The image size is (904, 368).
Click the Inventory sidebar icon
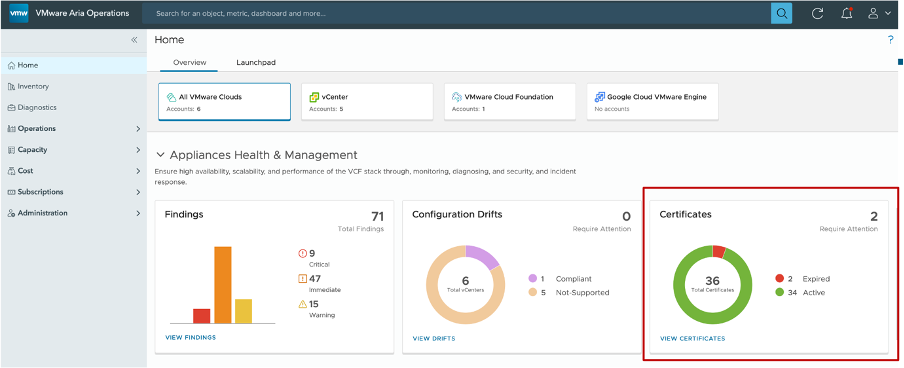12,87
